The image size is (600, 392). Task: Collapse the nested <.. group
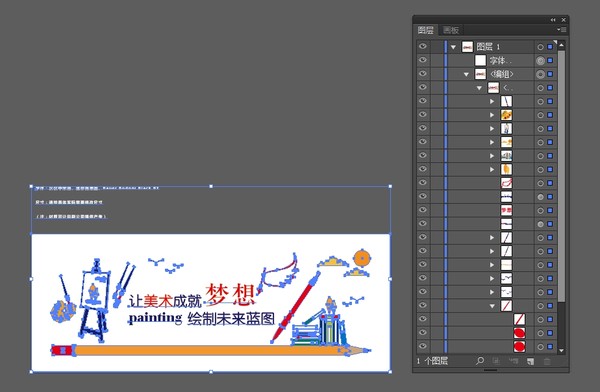click(x=479, y=88)
